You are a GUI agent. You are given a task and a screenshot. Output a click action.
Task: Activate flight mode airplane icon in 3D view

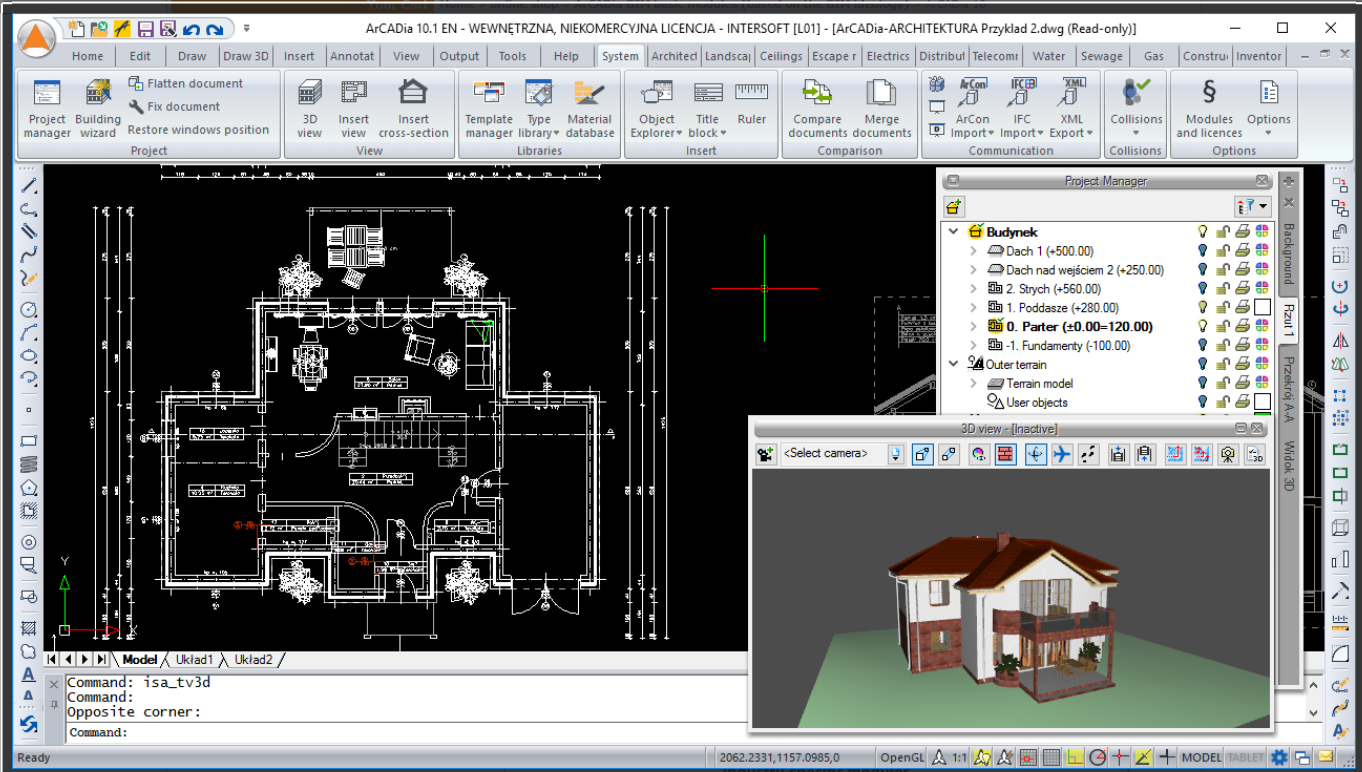pyautogui.click(x=1062, y=454)
